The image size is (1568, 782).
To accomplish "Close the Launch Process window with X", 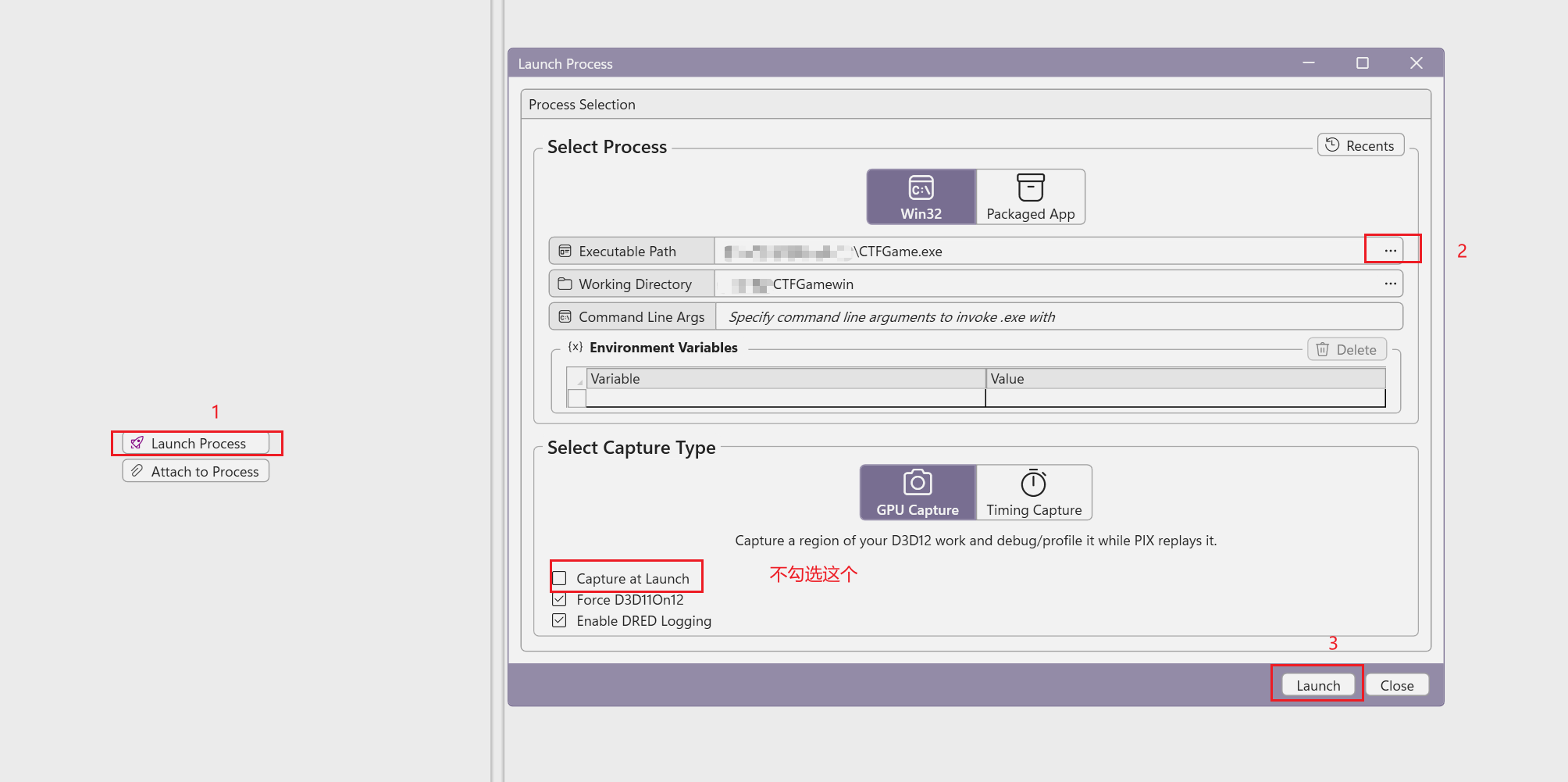I will [1417, 62].
